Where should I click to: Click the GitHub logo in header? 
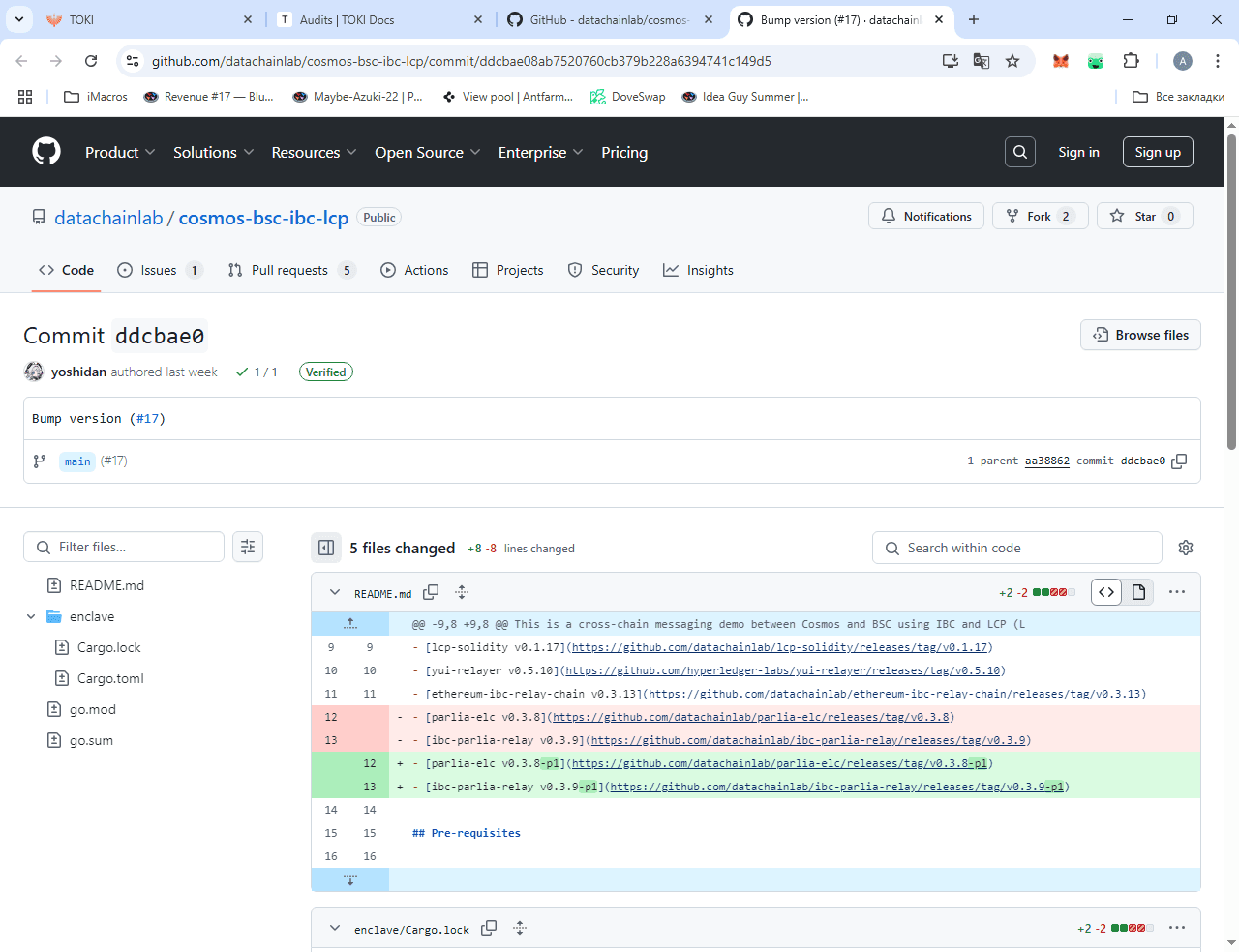click(46, 152)
